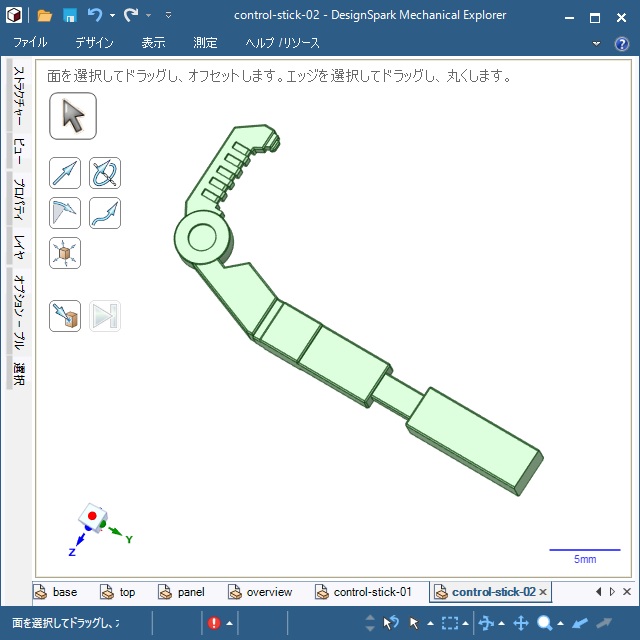
Task: Switch to the overview document tab
Action: click(268, 592)
